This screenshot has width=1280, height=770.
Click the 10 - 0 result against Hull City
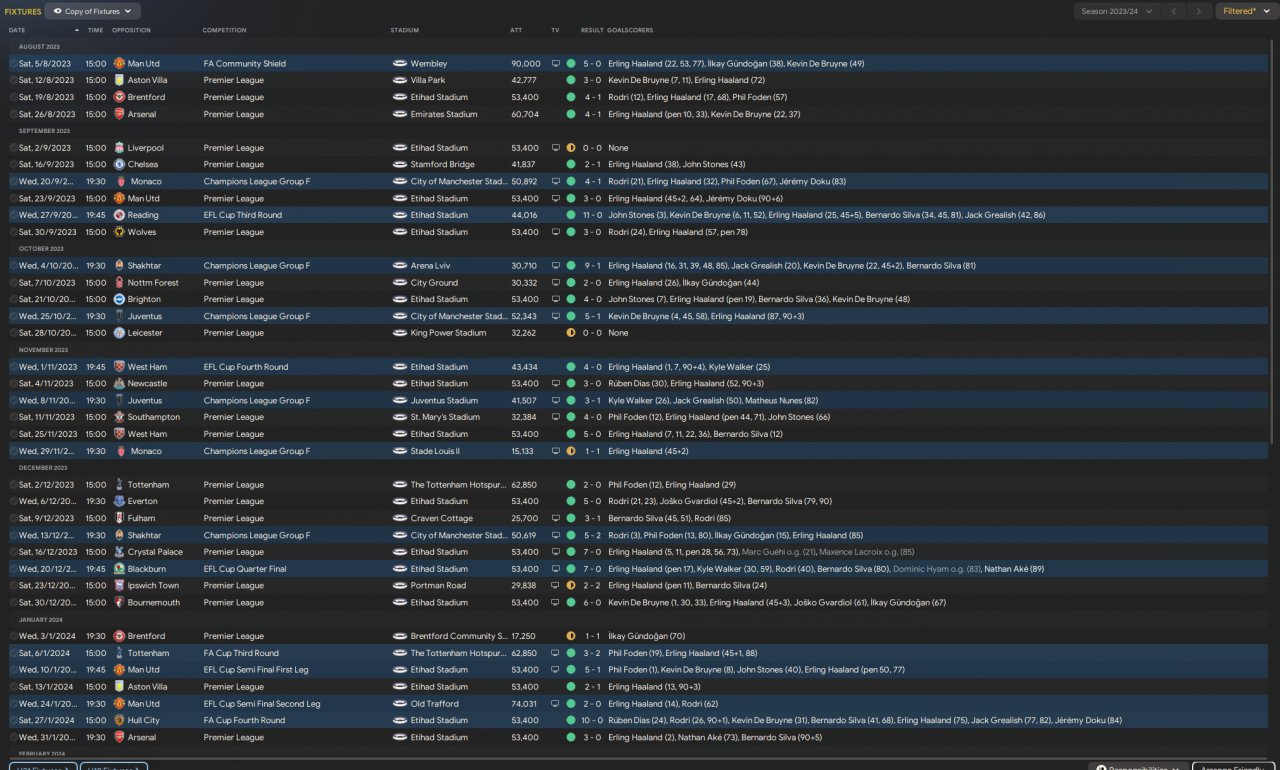pyautogui.click(x=592, y=720)
